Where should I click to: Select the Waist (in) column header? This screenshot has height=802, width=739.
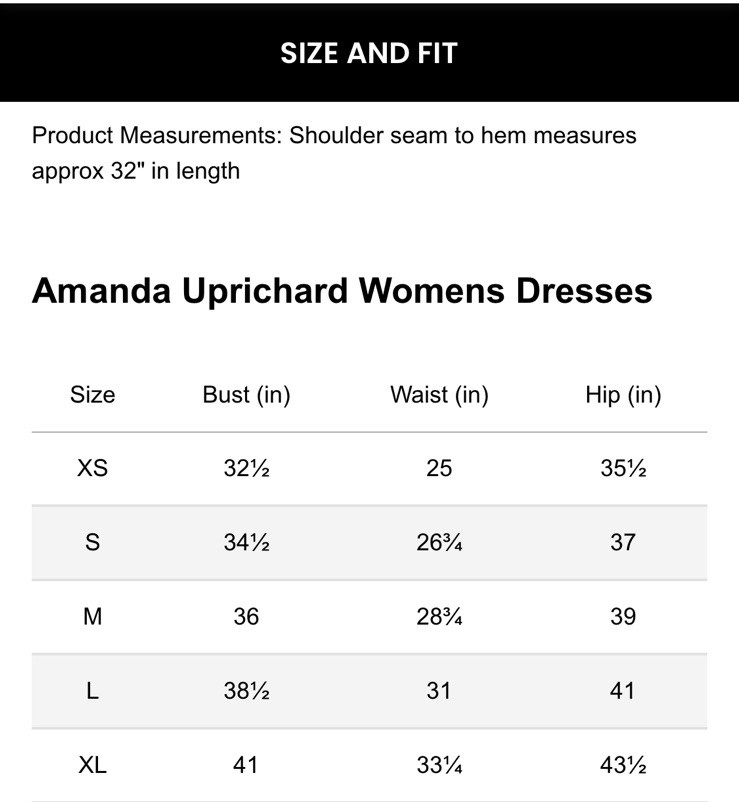click(439, 395)
